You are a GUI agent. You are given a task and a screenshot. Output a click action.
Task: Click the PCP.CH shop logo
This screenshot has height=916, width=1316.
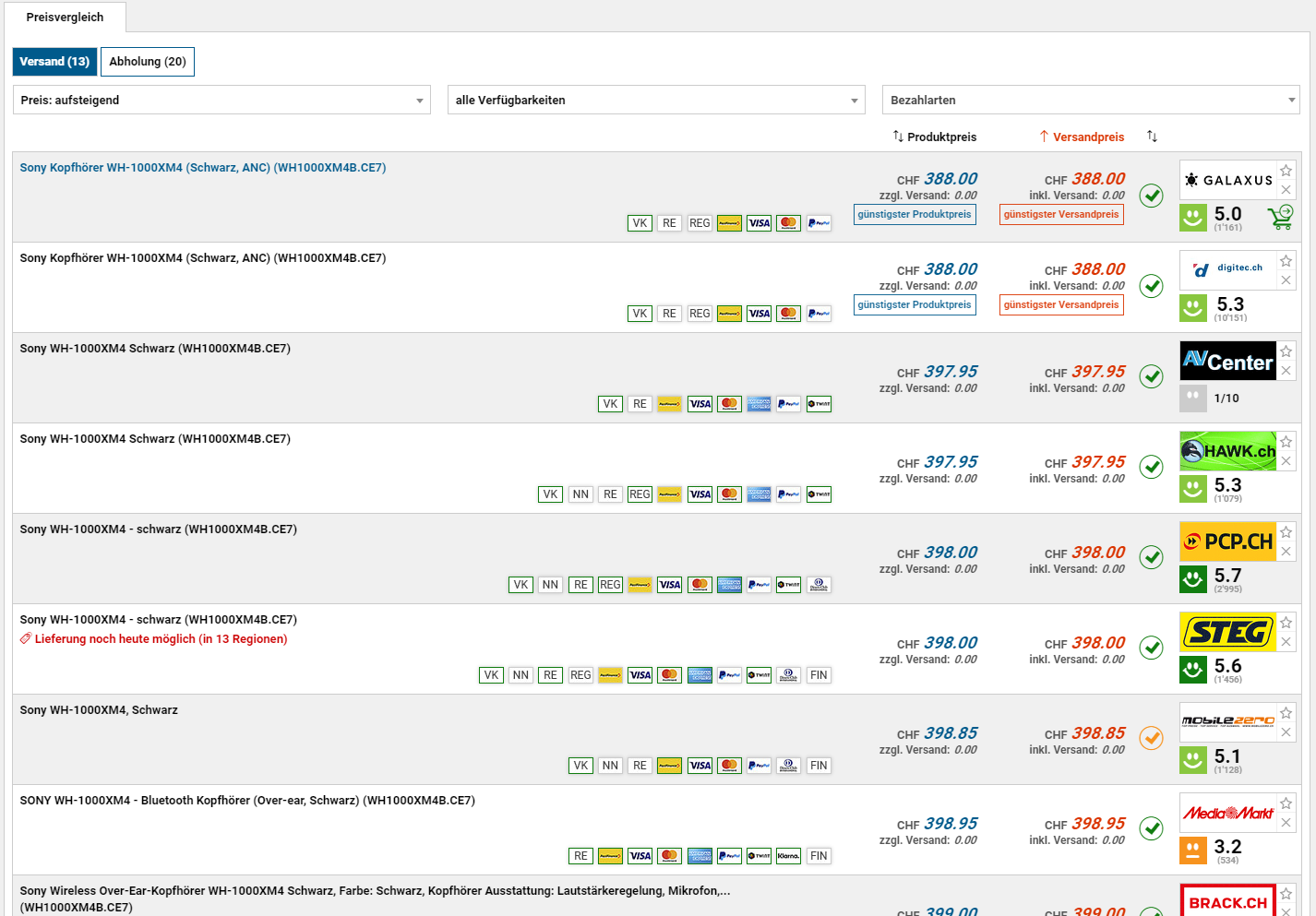(1227, 541)
